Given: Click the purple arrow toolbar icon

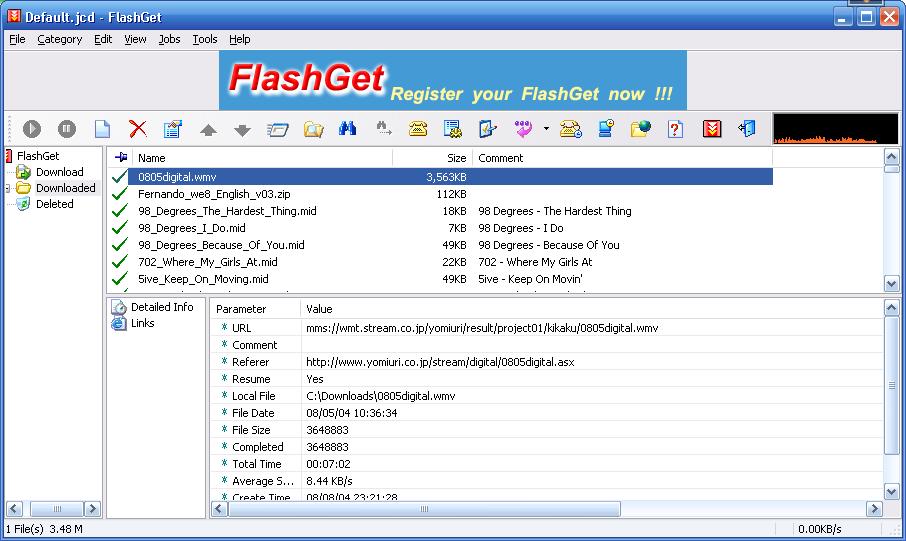Looking at the screenshot, I should pyautogui.click(x=523, y=128).
